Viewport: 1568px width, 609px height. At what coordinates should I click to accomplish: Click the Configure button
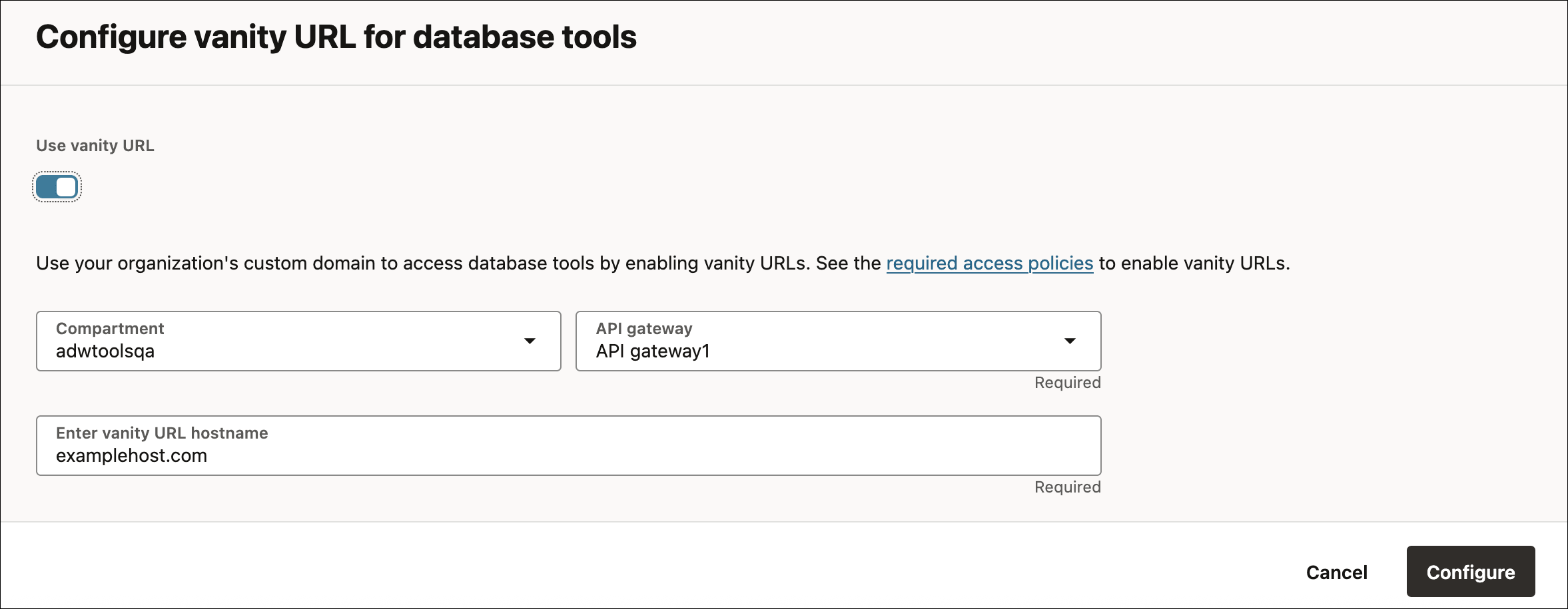(x=1469, y=571)
